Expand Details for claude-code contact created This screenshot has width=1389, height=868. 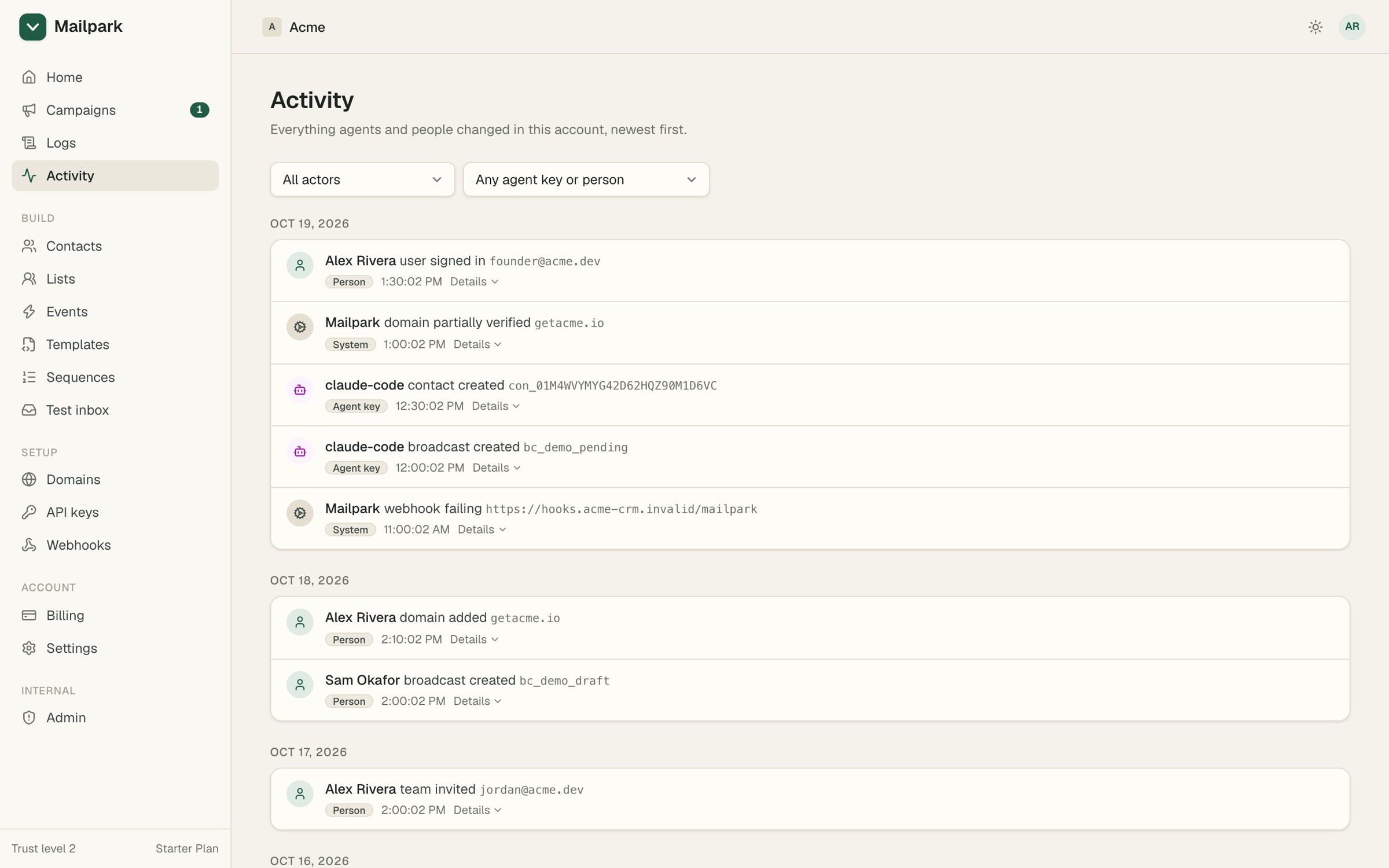495,406
